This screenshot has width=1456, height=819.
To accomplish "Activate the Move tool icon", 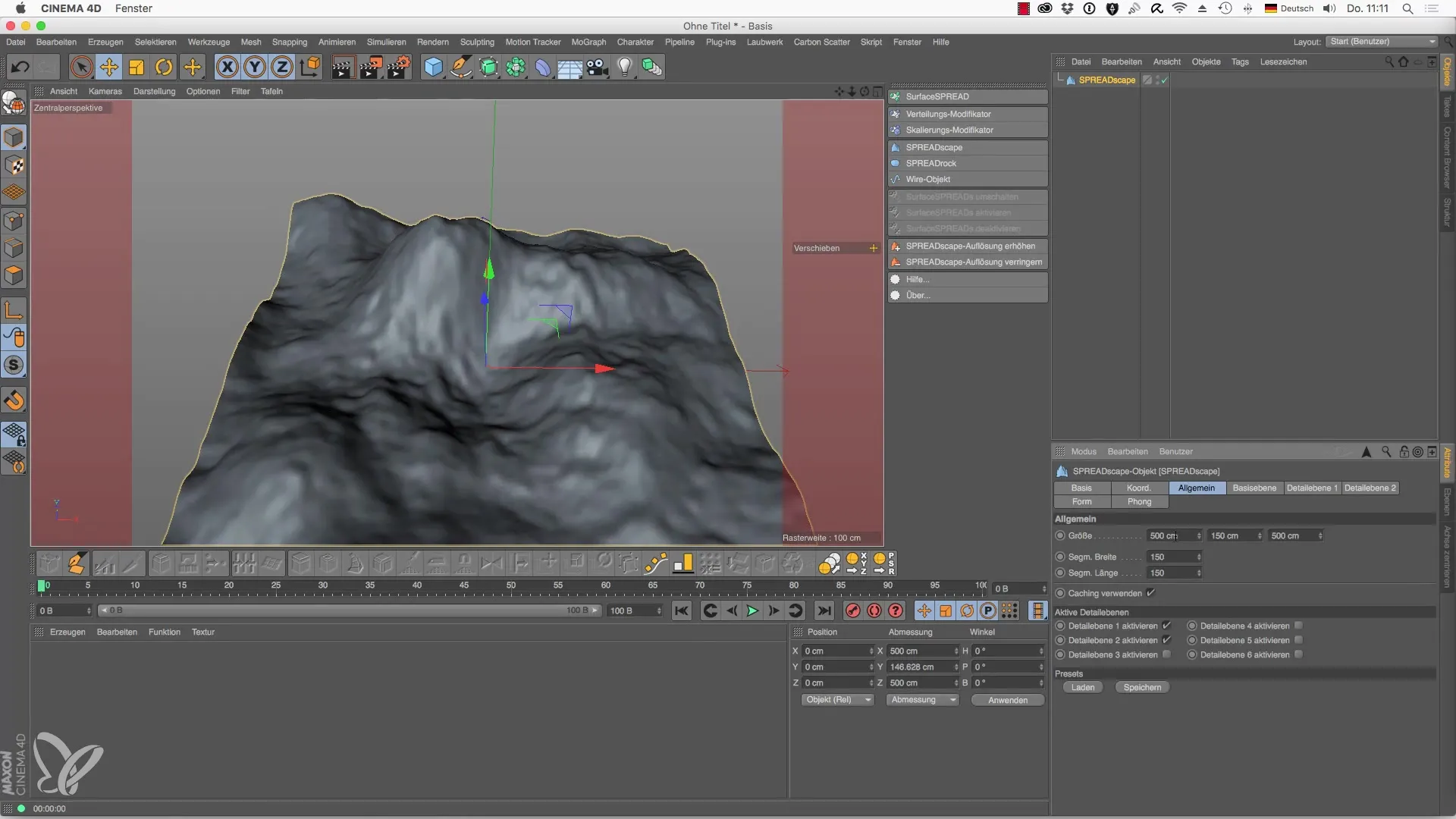I will 109,67.
